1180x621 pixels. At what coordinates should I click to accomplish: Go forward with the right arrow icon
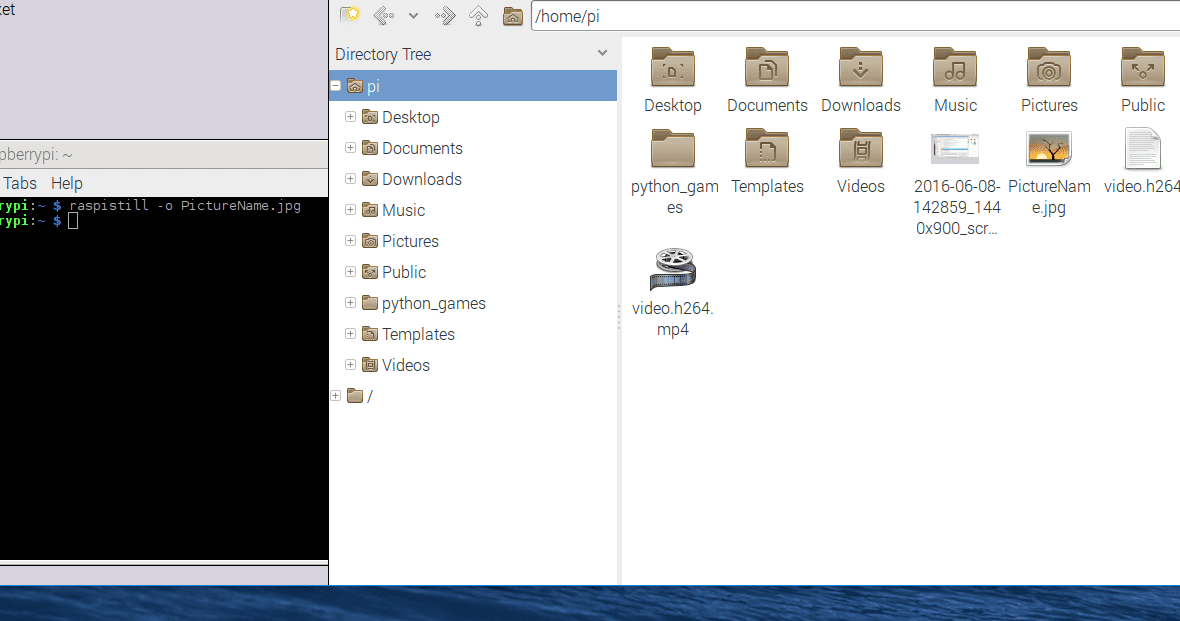pos(446,15)
